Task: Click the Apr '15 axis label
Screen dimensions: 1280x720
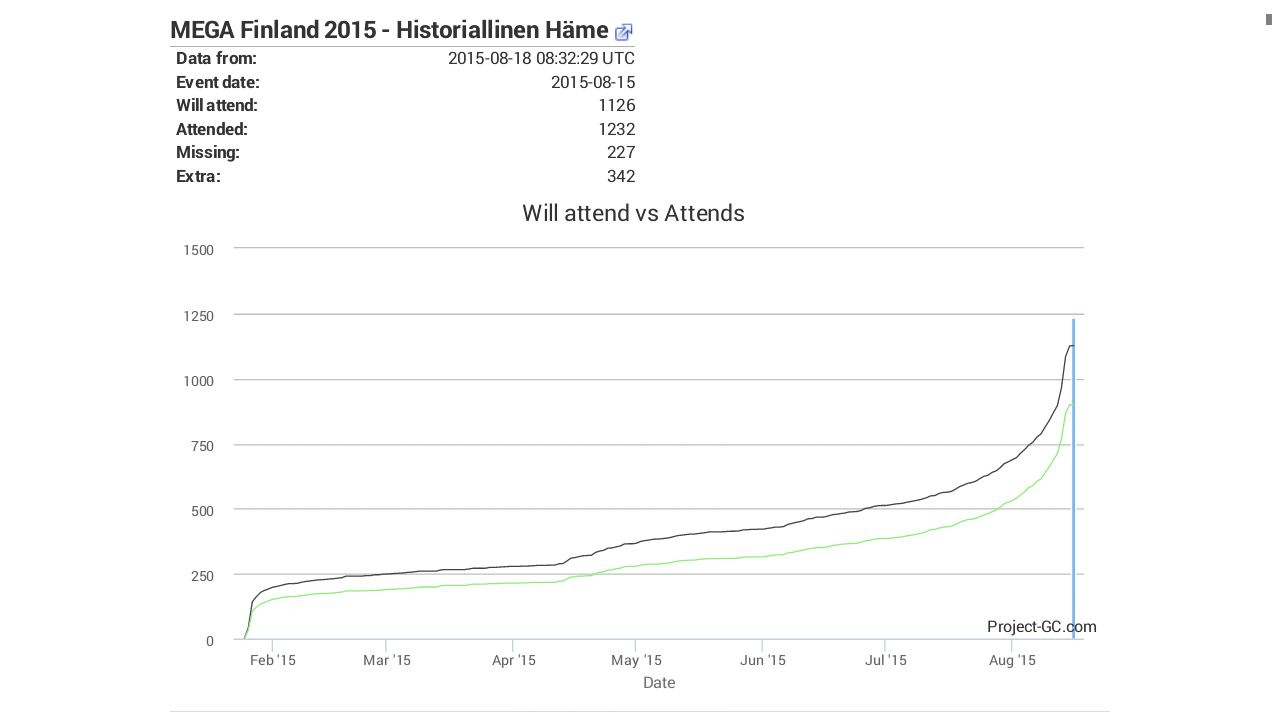Action: pos(514,660)
